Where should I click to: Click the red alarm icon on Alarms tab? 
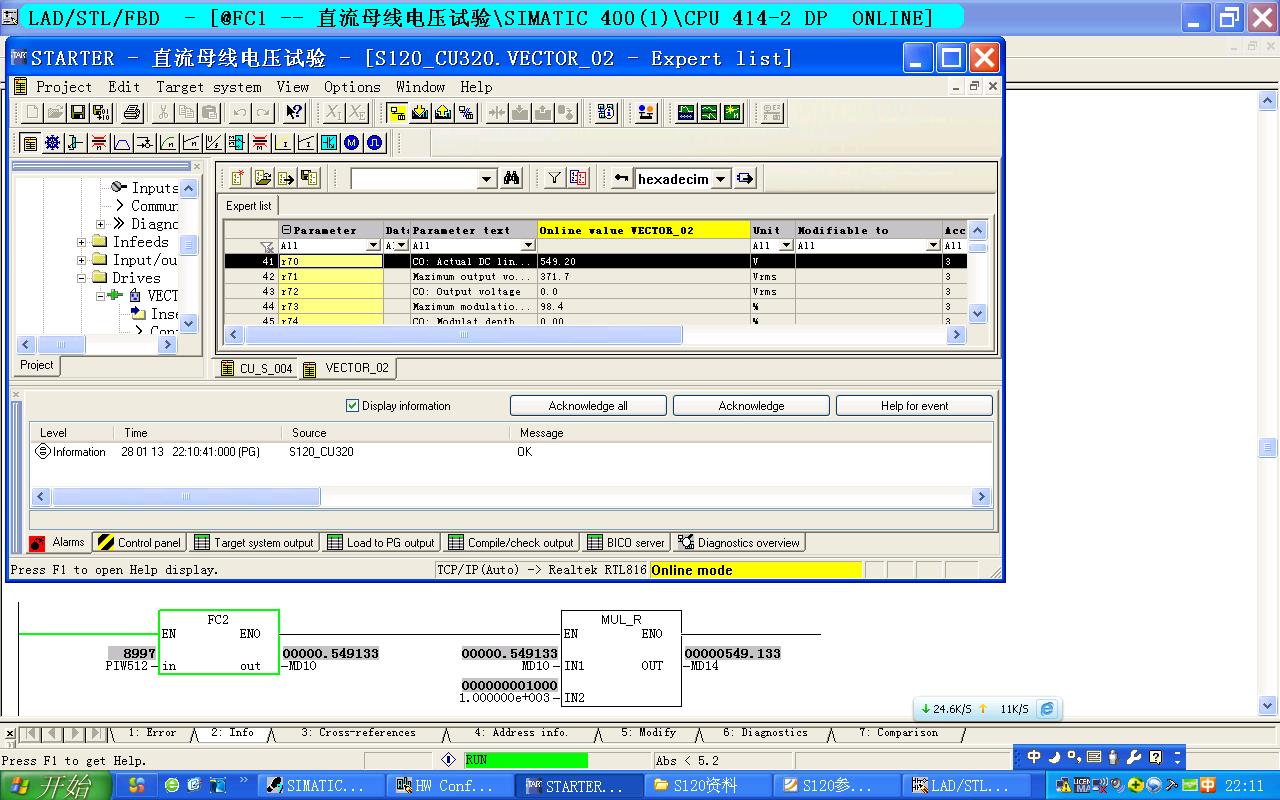coord(37,543)
